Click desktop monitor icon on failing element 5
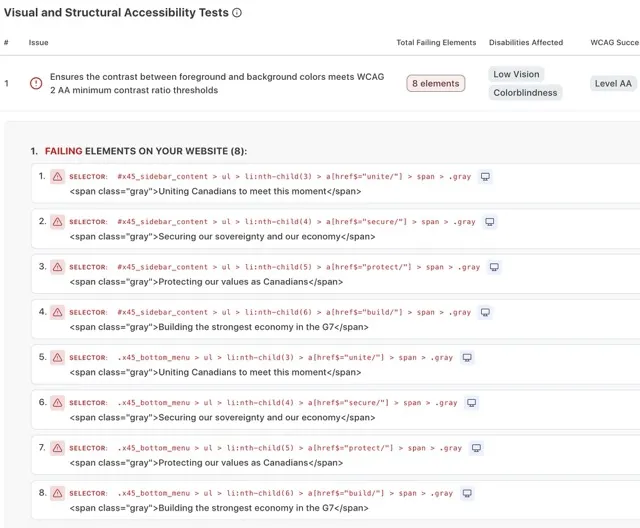640x528 pixels. [x=467, y=357]
